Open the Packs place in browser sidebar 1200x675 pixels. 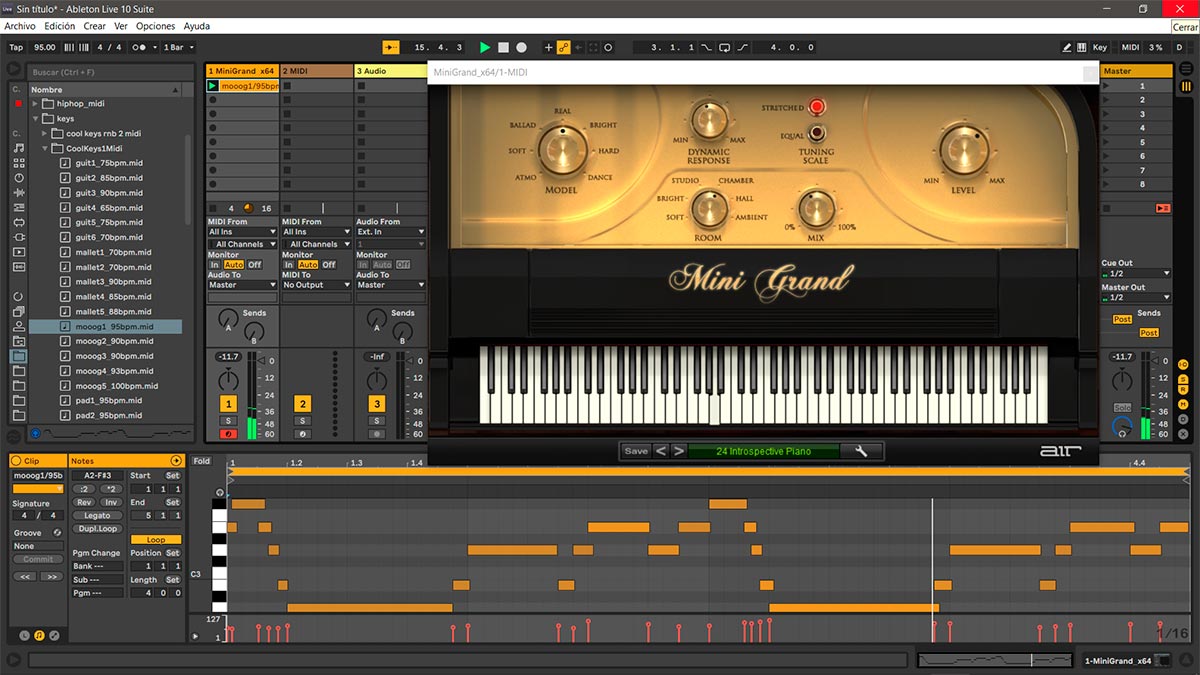(x=18, y=311)
